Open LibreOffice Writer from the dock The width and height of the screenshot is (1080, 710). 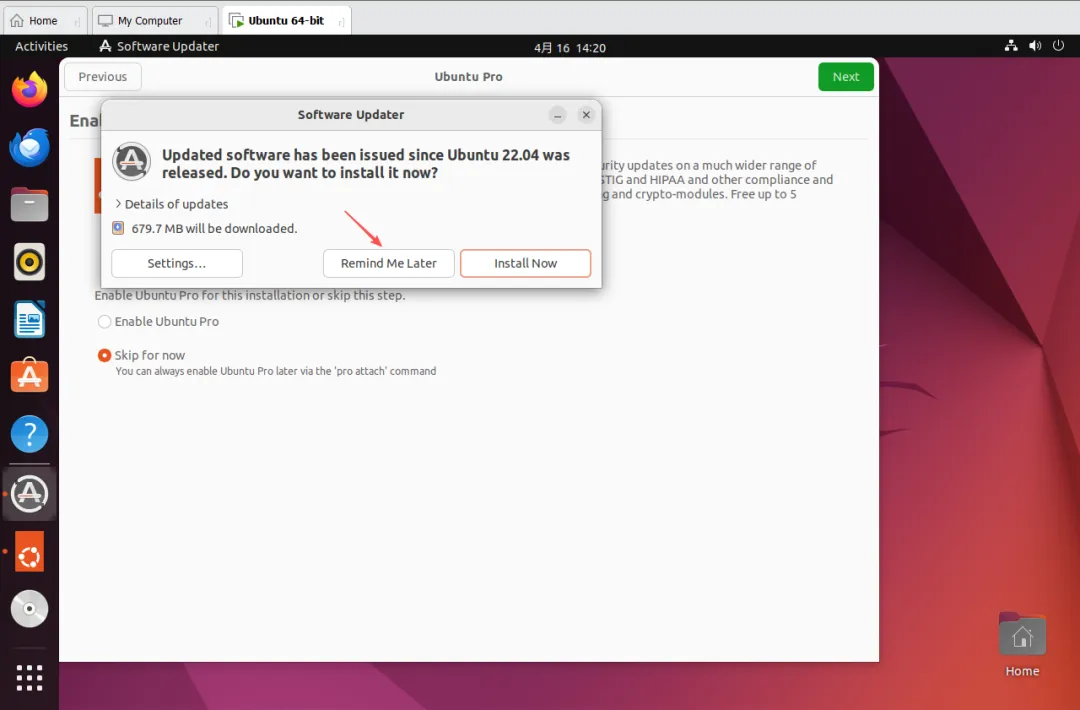[30, 320]
